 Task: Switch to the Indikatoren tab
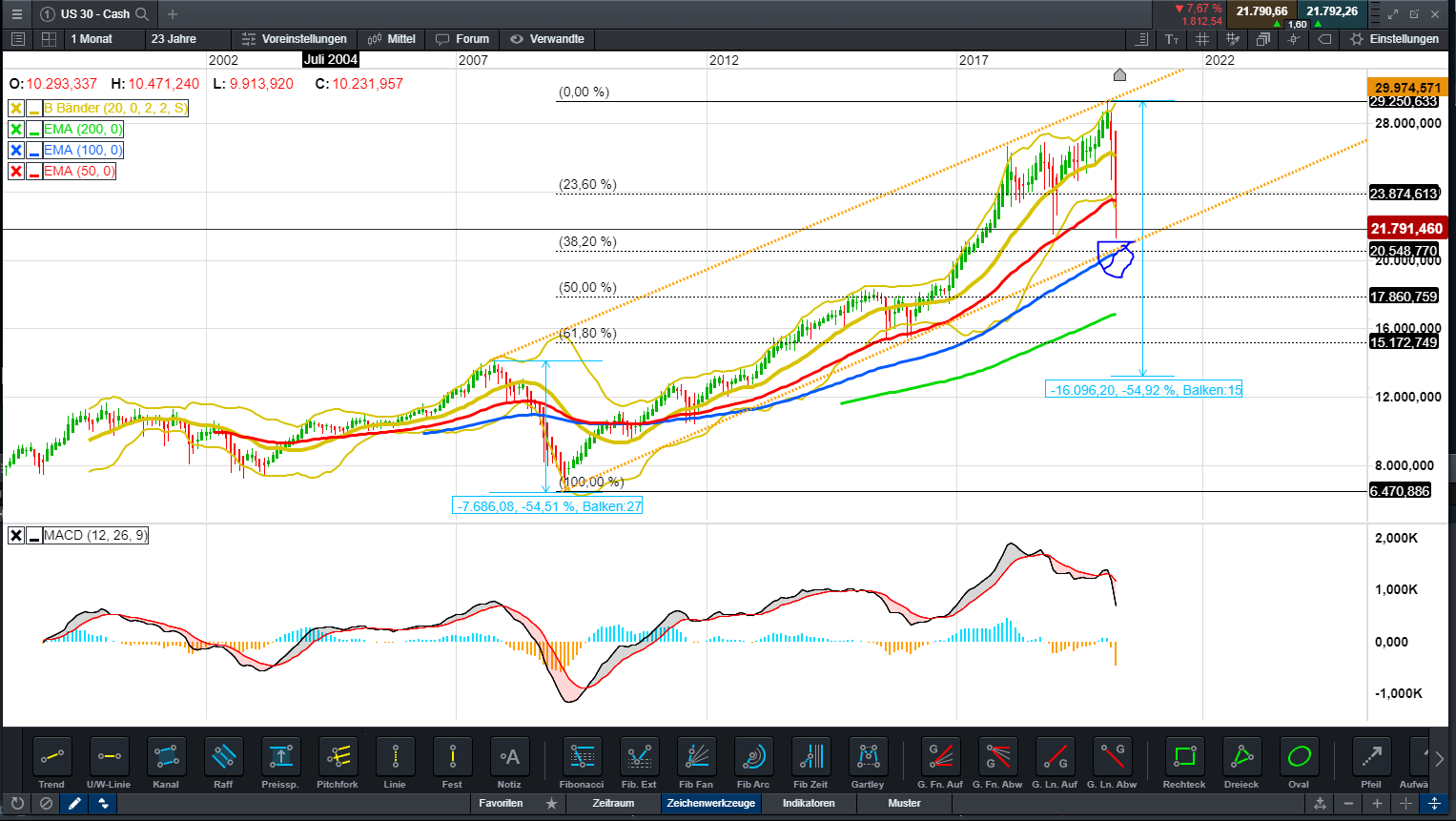coord(809,804)
